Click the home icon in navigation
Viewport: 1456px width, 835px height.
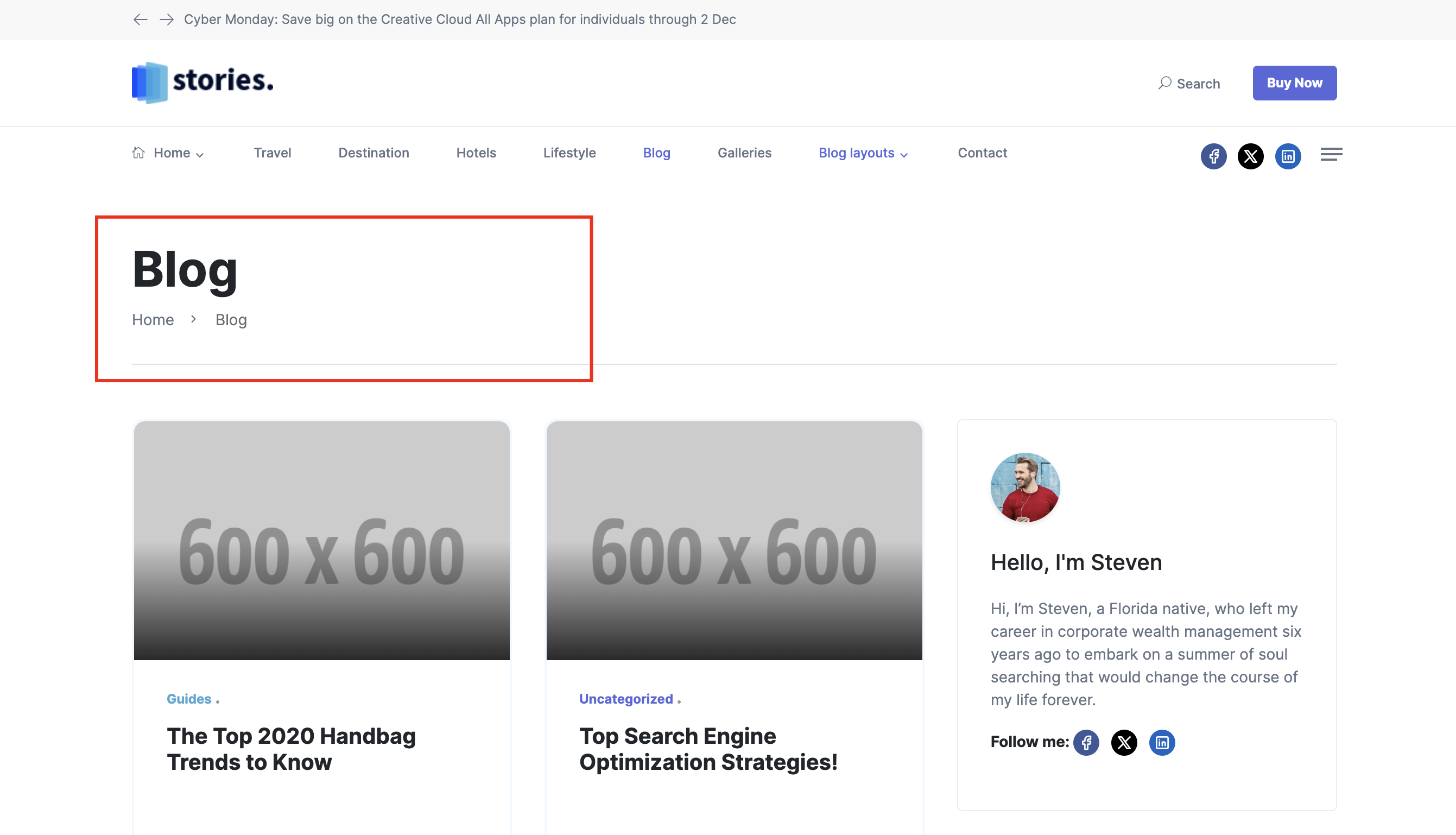pos(138,153)
